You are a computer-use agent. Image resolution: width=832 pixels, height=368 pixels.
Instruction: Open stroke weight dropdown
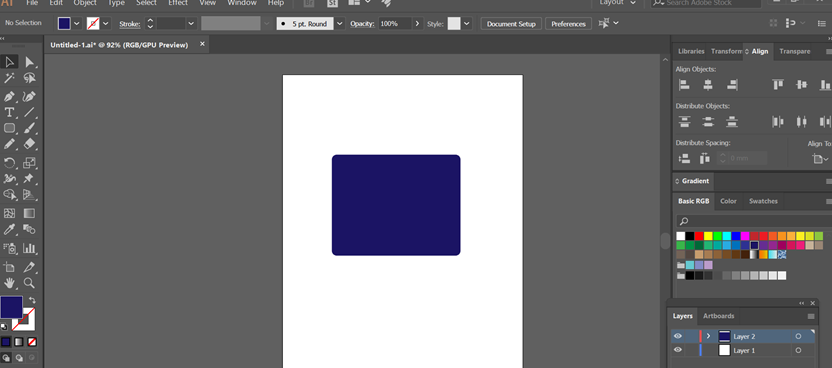[x=192, y=23]
